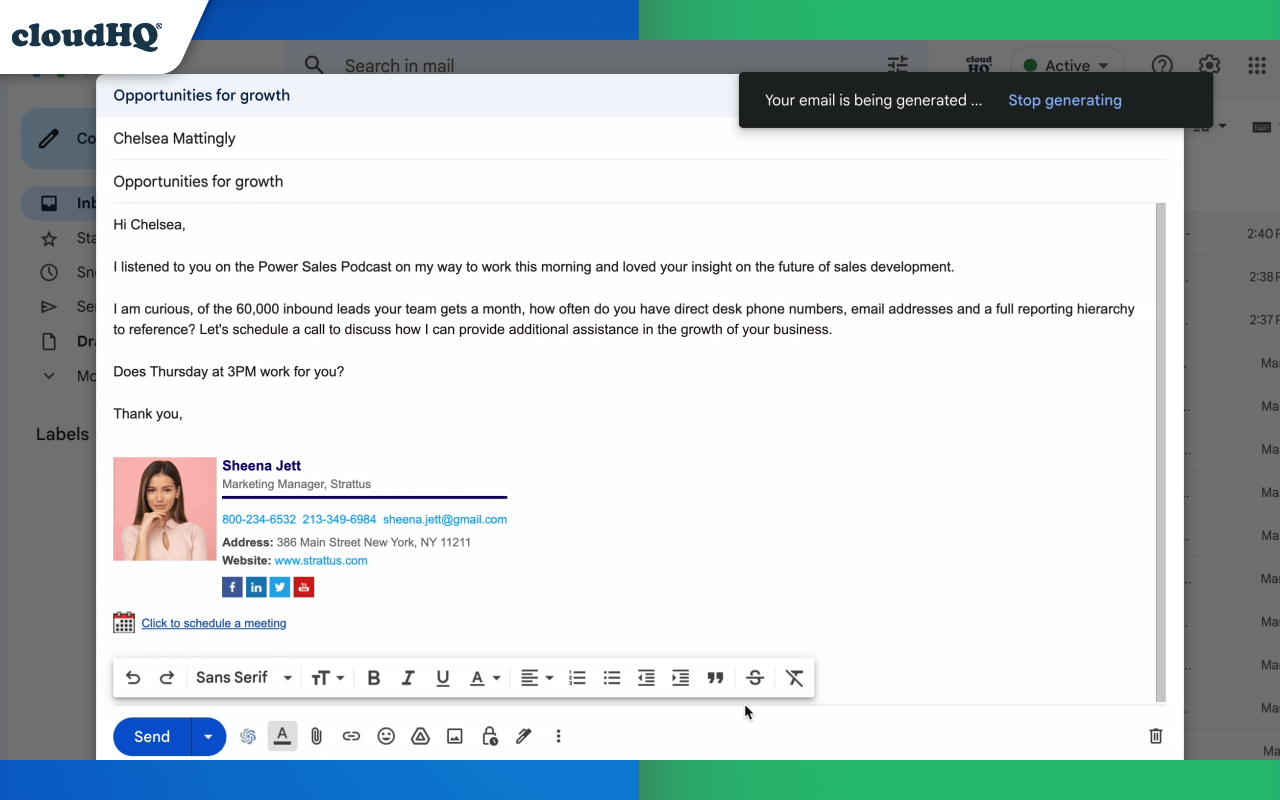Insert a photo into the message

[x=455, y=736]
